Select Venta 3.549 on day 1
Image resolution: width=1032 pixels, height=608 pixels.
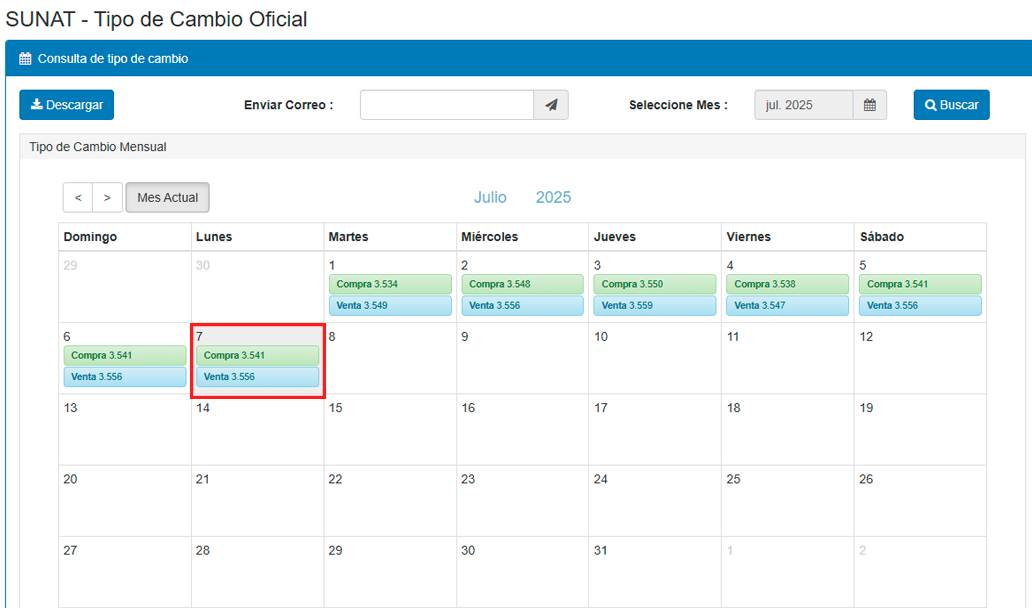point(390,305)
